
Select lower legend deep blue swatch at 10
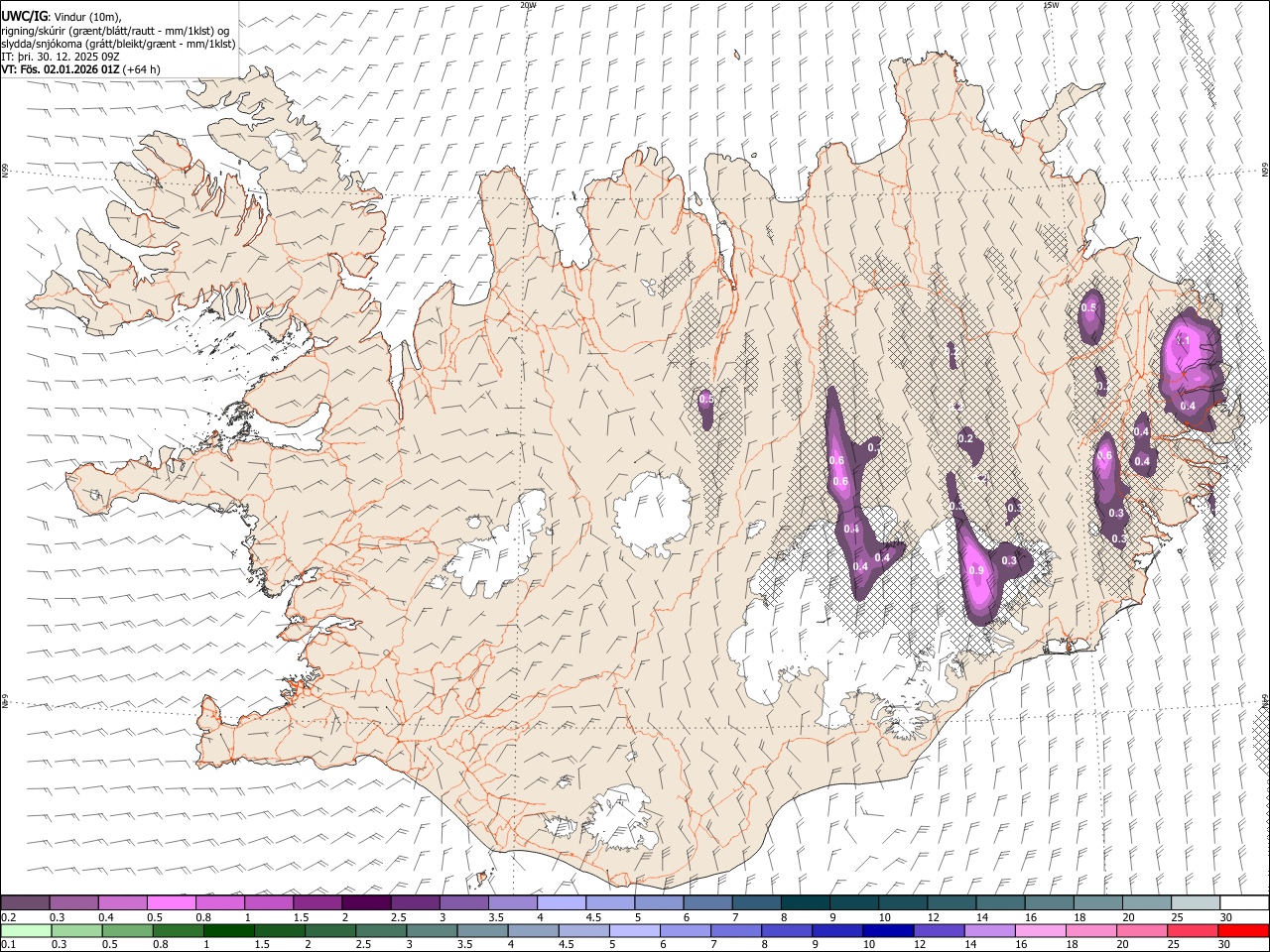(x=887, y=930)
